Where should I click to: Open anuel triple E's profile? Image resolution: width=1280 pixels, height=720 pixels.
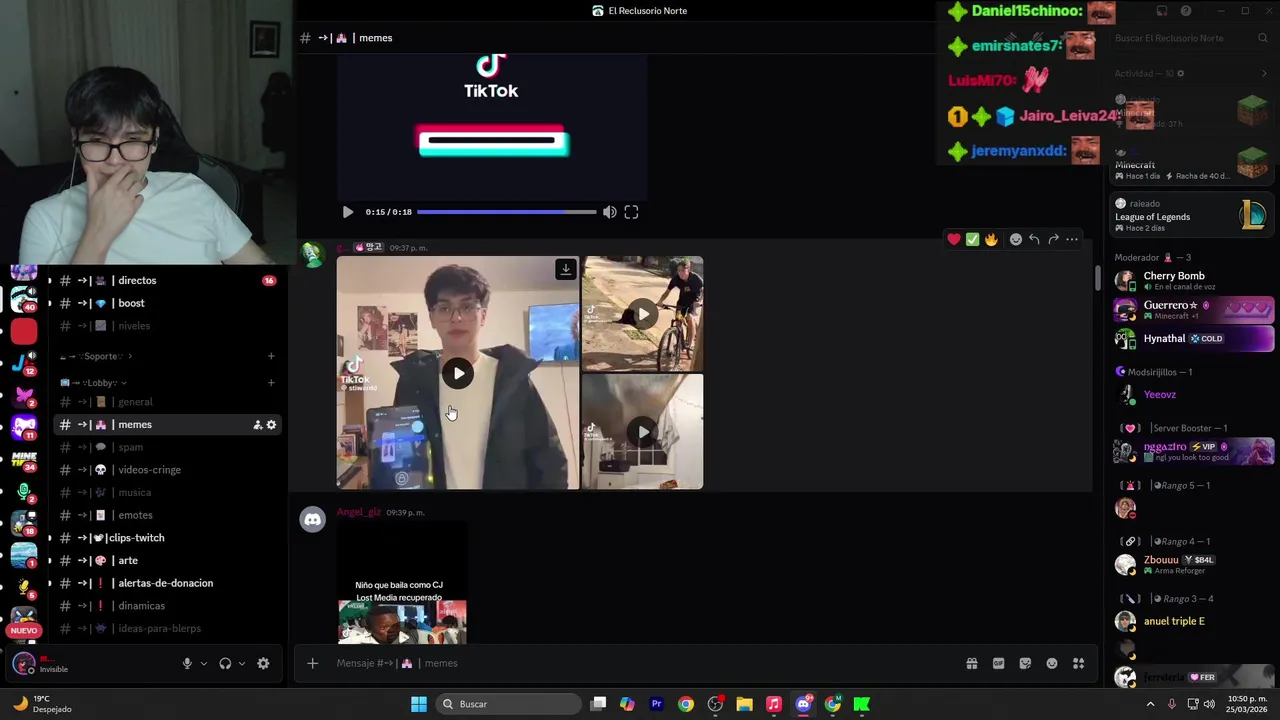click(1193, 621)
